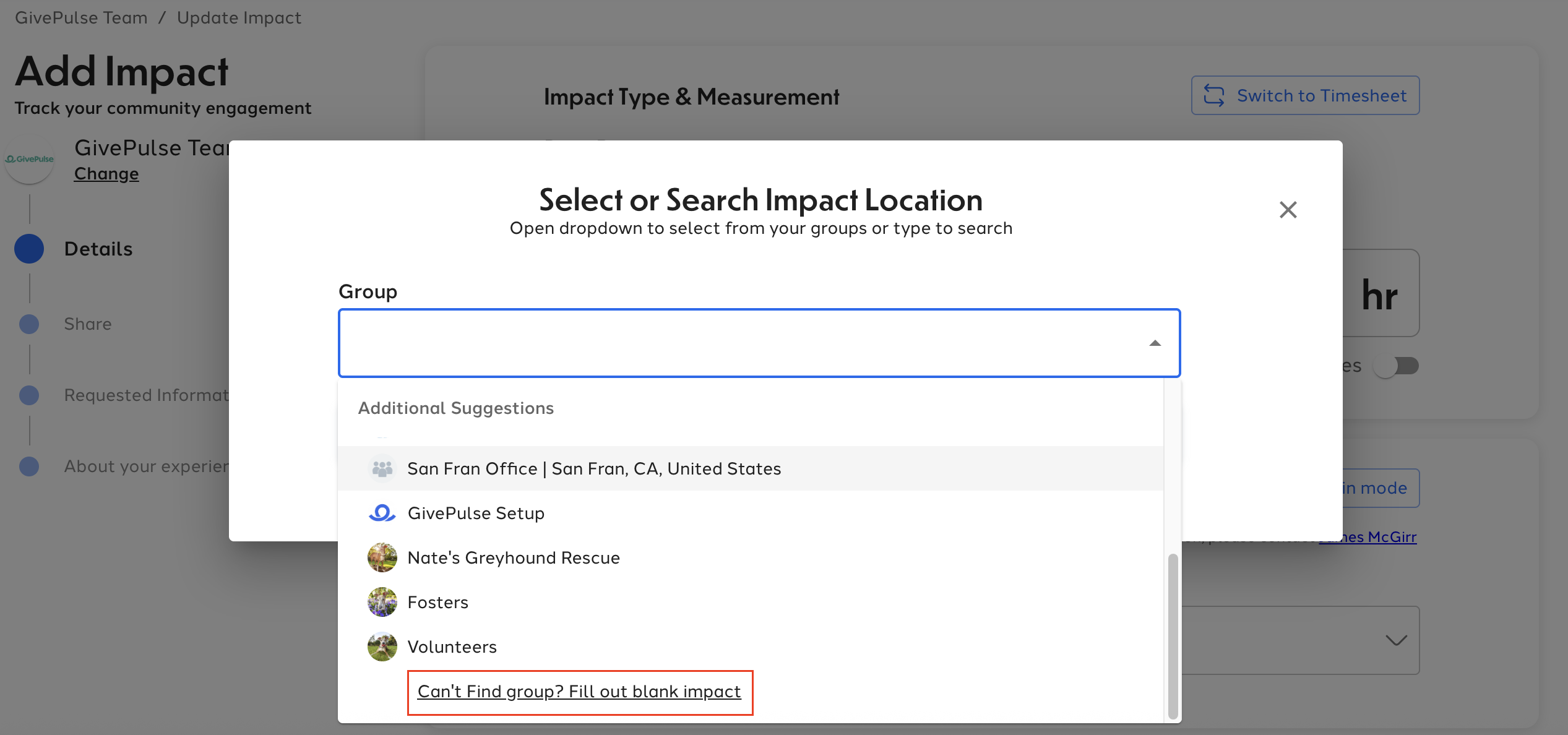
Task: Click the GivePulse Setup logo icon
Action: point(382,513)
